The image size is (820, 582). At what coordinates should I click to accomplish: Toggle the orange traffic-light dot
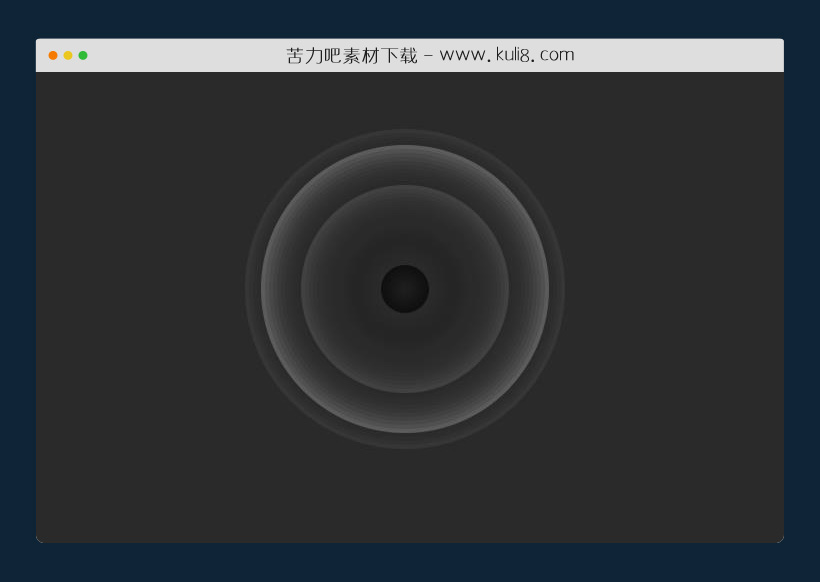(51, 55)
